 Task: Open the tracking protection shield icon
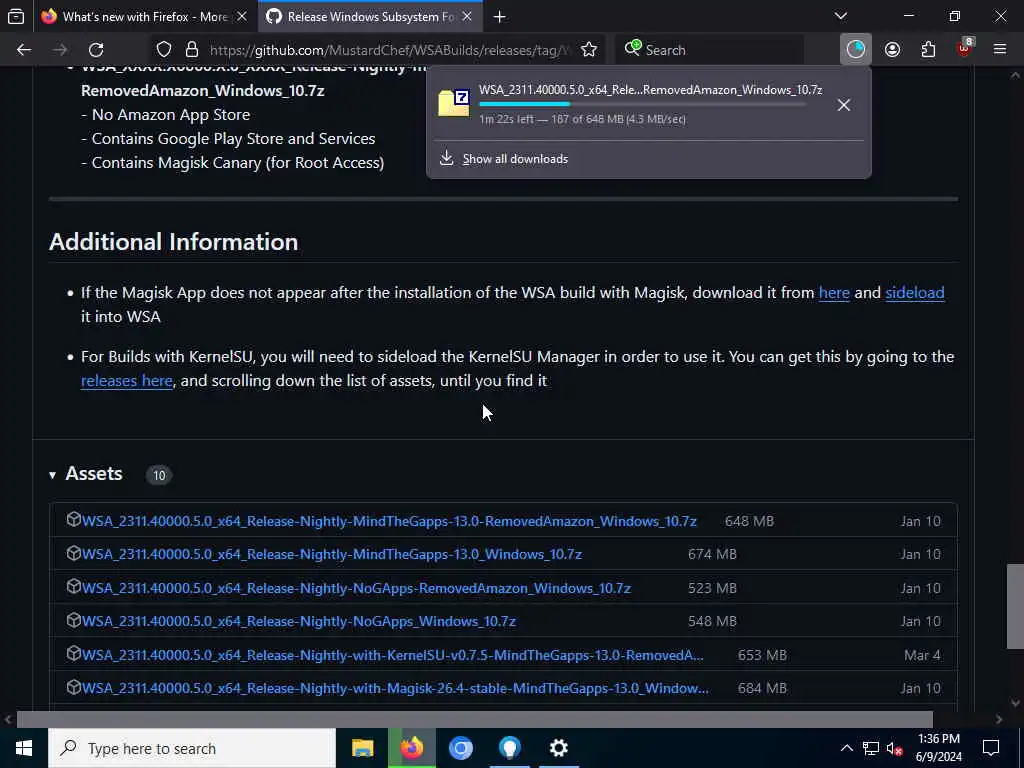click(164, 50)
